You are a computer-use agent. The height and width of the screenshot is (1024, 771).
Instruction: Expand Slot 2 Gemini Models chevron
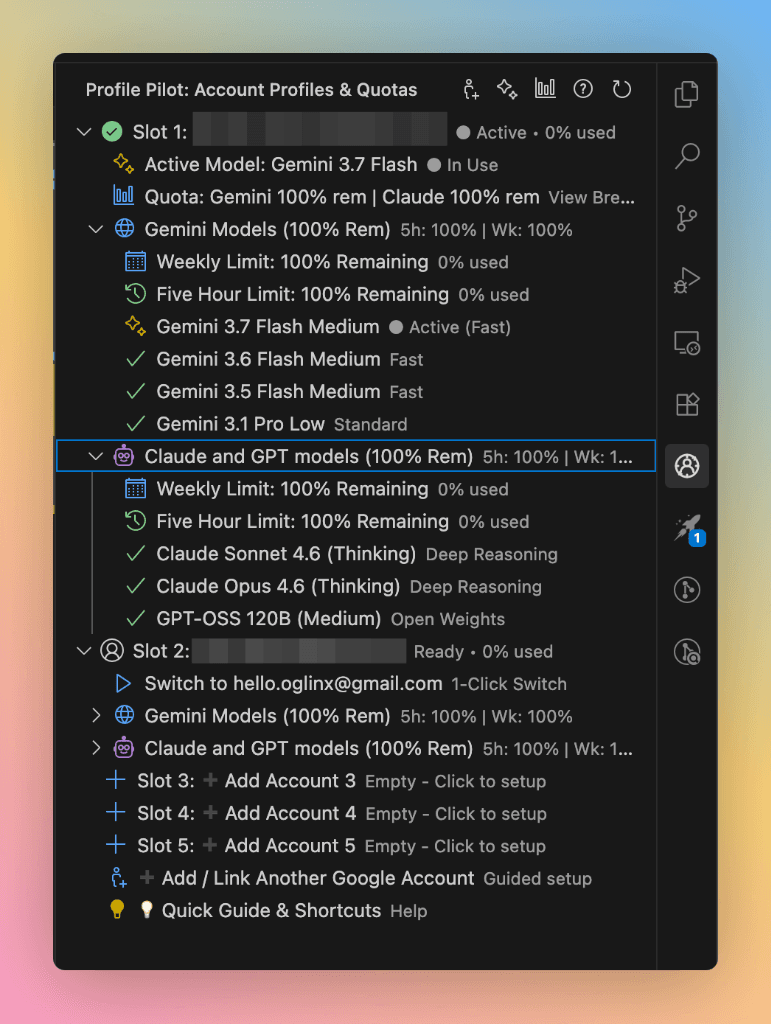coord(96,716)
